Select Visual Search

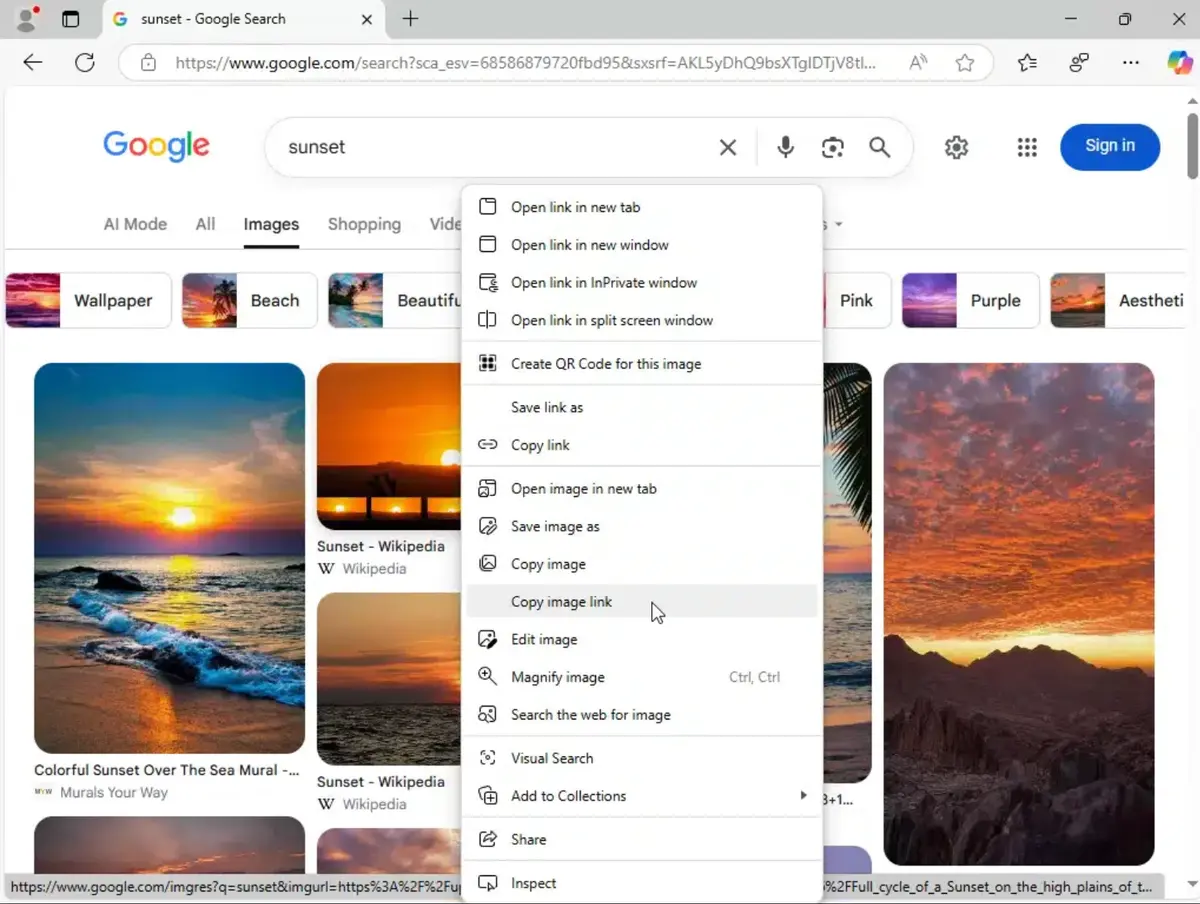(x=642, y=758)
